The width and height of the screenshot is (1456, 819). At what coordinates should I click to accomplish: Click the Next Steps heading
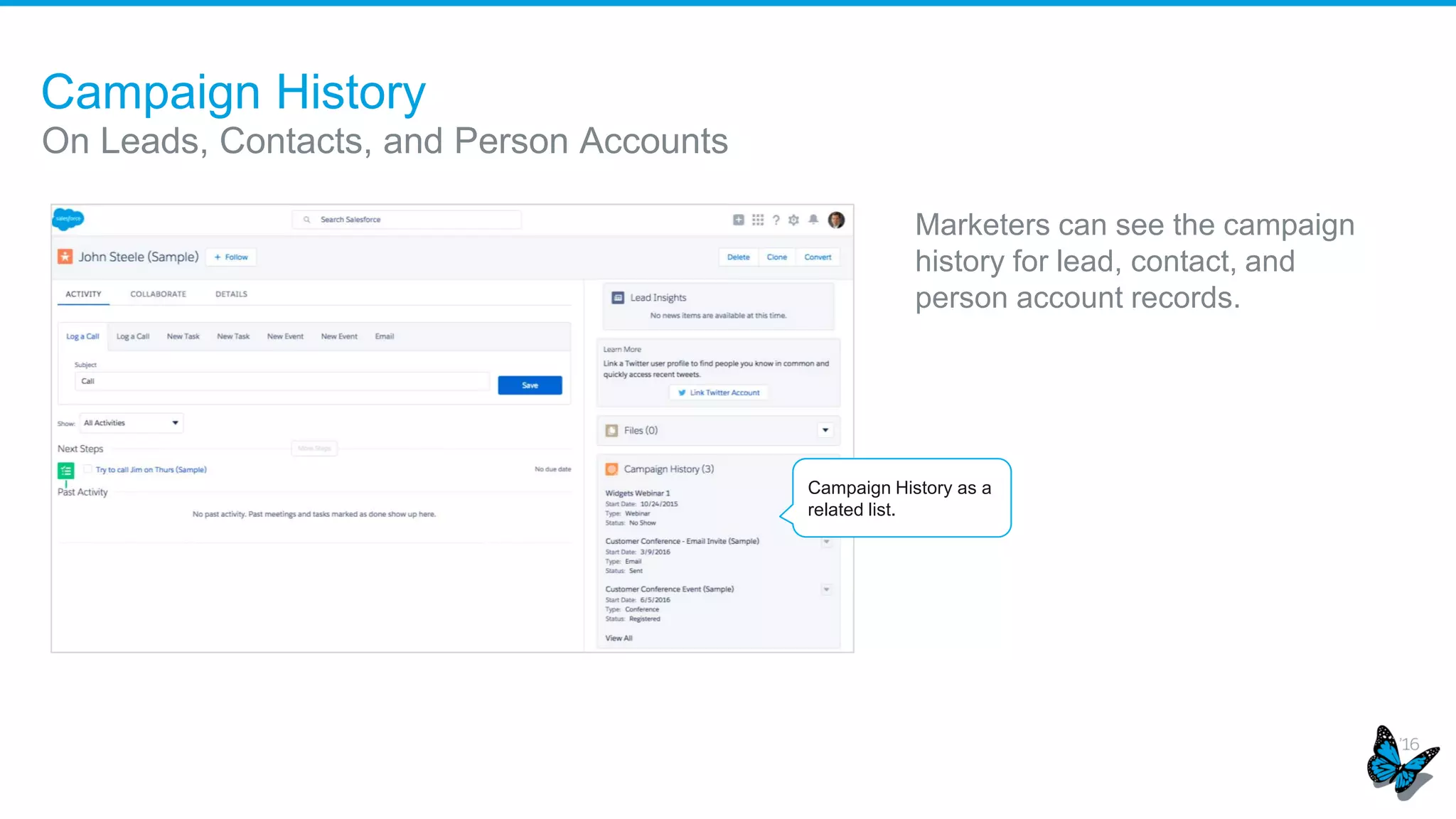coord(80,449)
